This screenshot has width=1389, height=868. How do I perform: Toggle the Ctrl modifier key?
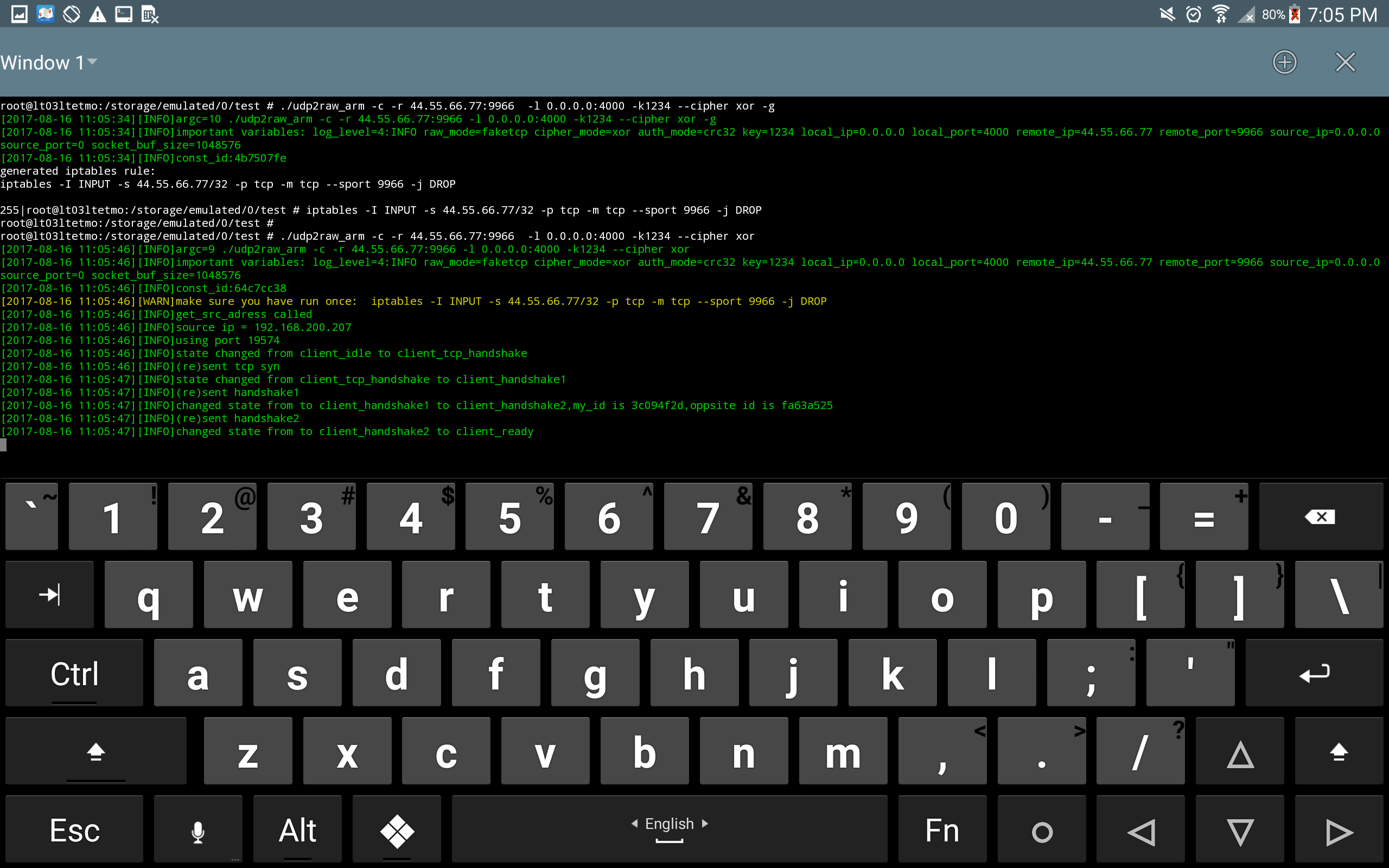coord(74,673)
